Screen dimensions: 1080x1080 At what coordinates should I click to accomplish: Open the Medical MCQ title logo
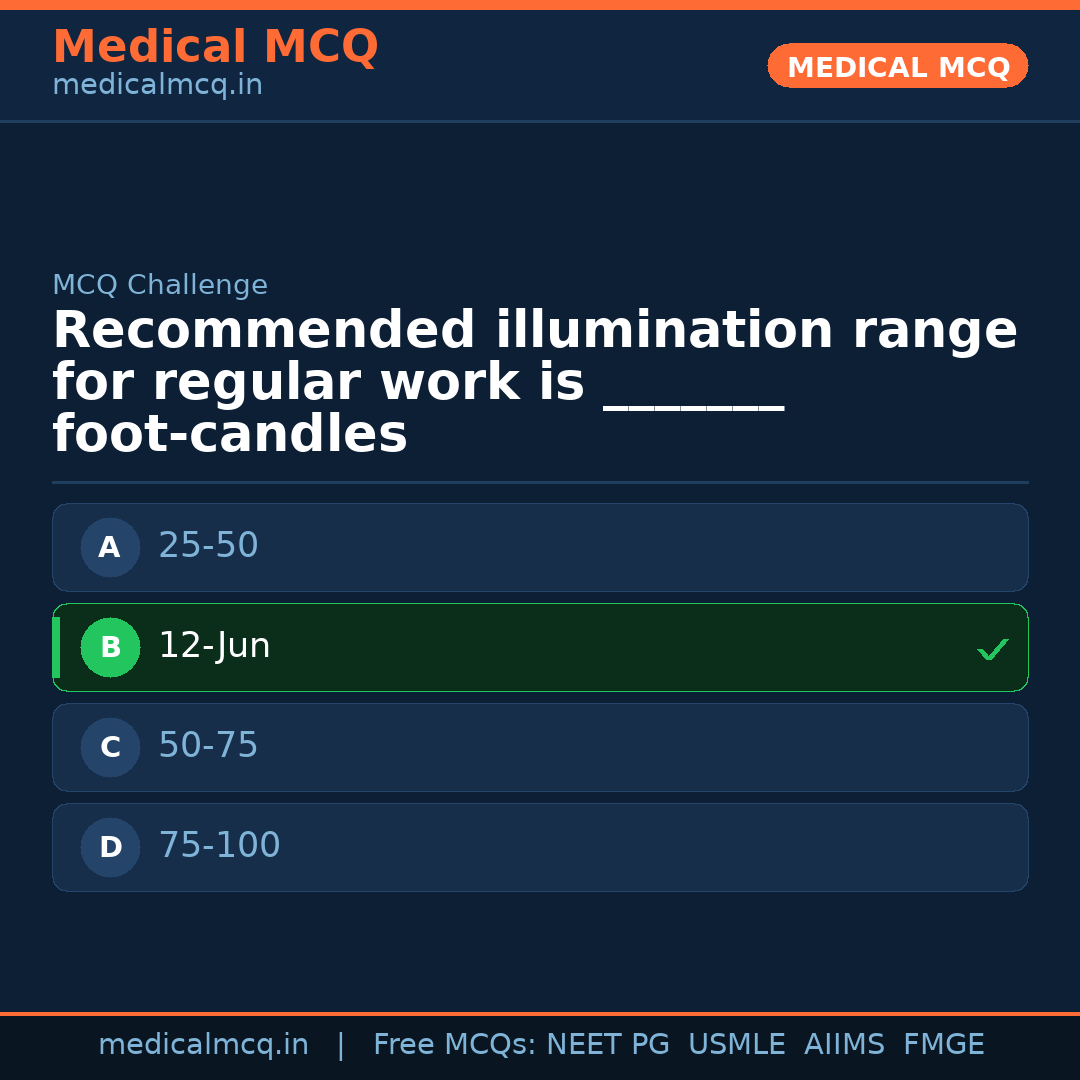click(215, 47)
